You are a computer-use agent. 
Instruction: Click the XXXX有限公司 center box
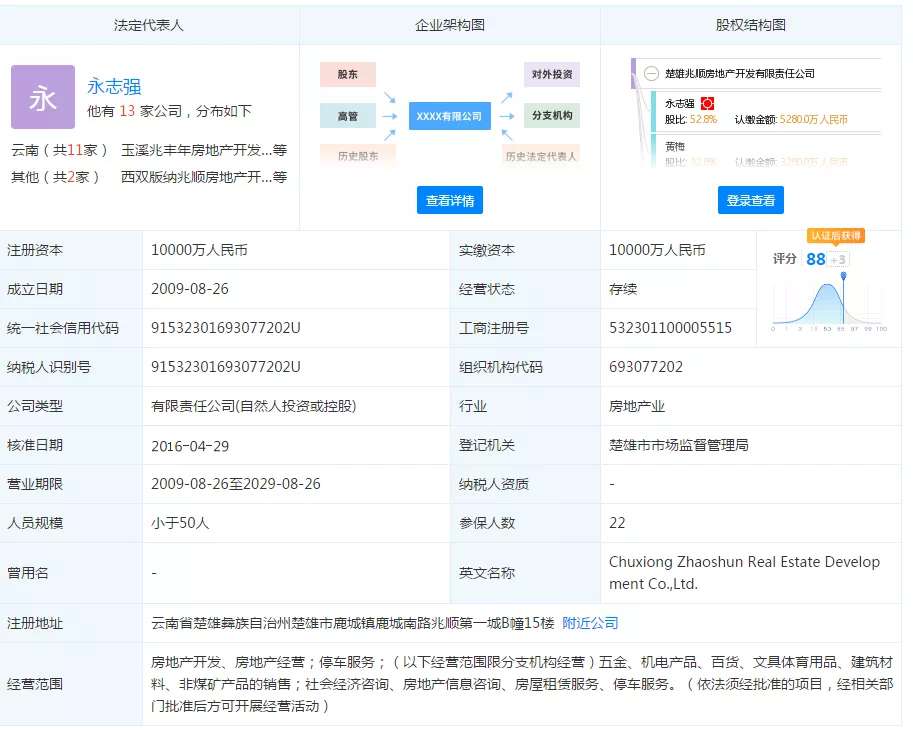pos(450,116)
